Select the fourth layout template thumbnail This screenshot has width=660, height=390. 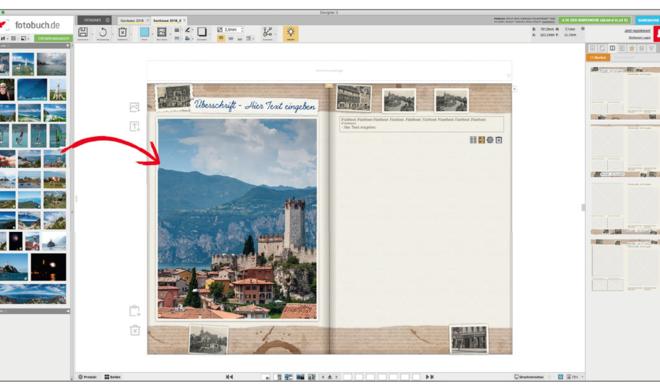pos(625,265)
